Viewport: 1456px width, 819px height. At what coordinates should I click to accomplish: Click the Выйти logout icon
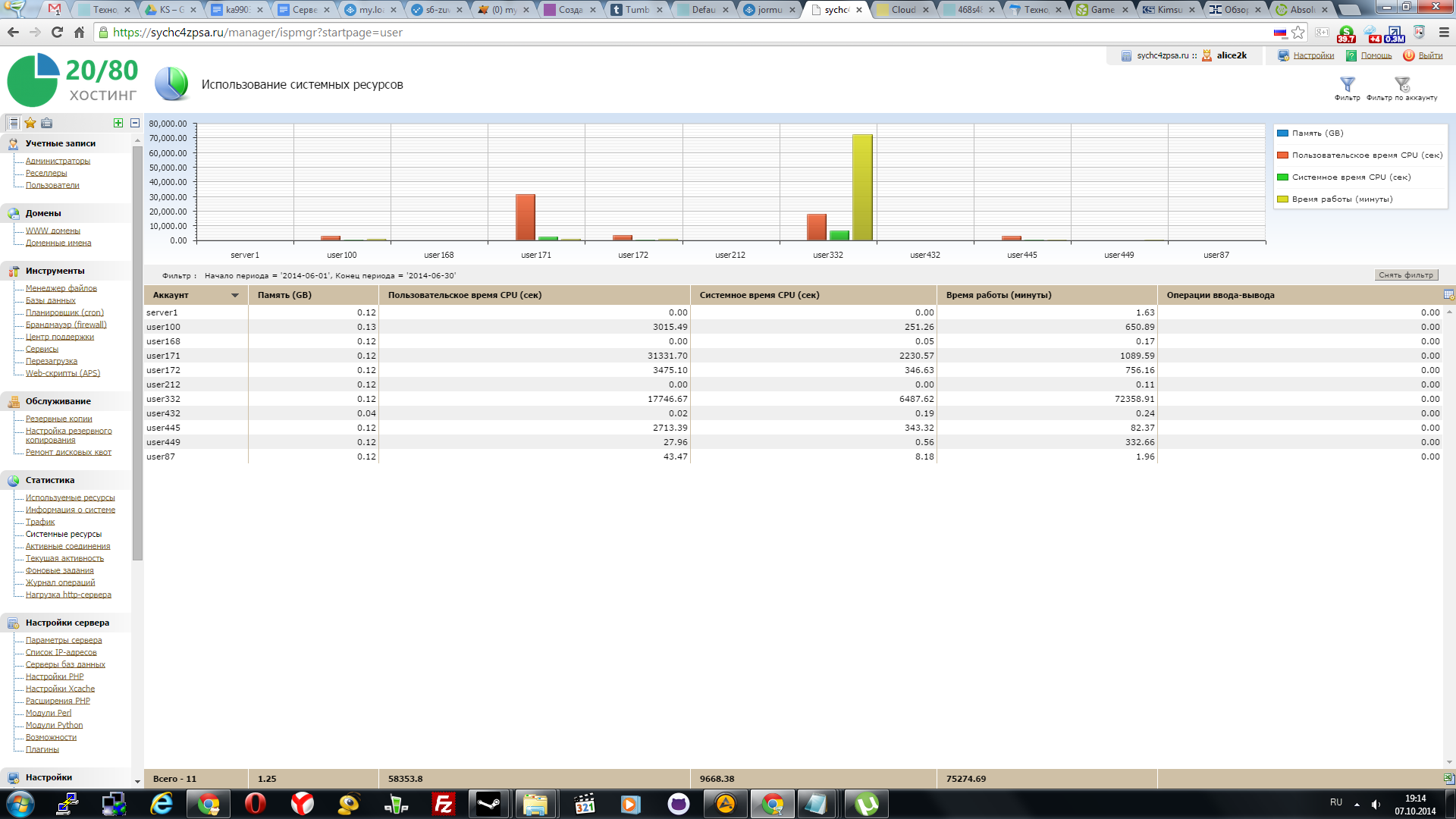(x=1408, y=55)
